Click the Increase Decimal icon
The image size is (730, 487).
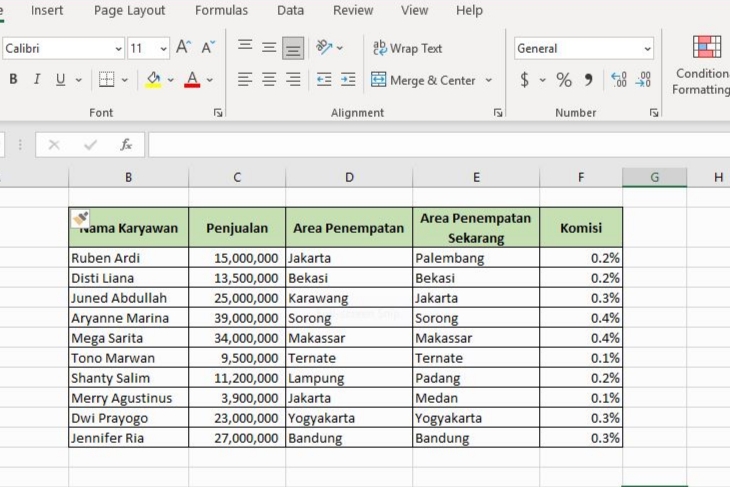point(619,80)
